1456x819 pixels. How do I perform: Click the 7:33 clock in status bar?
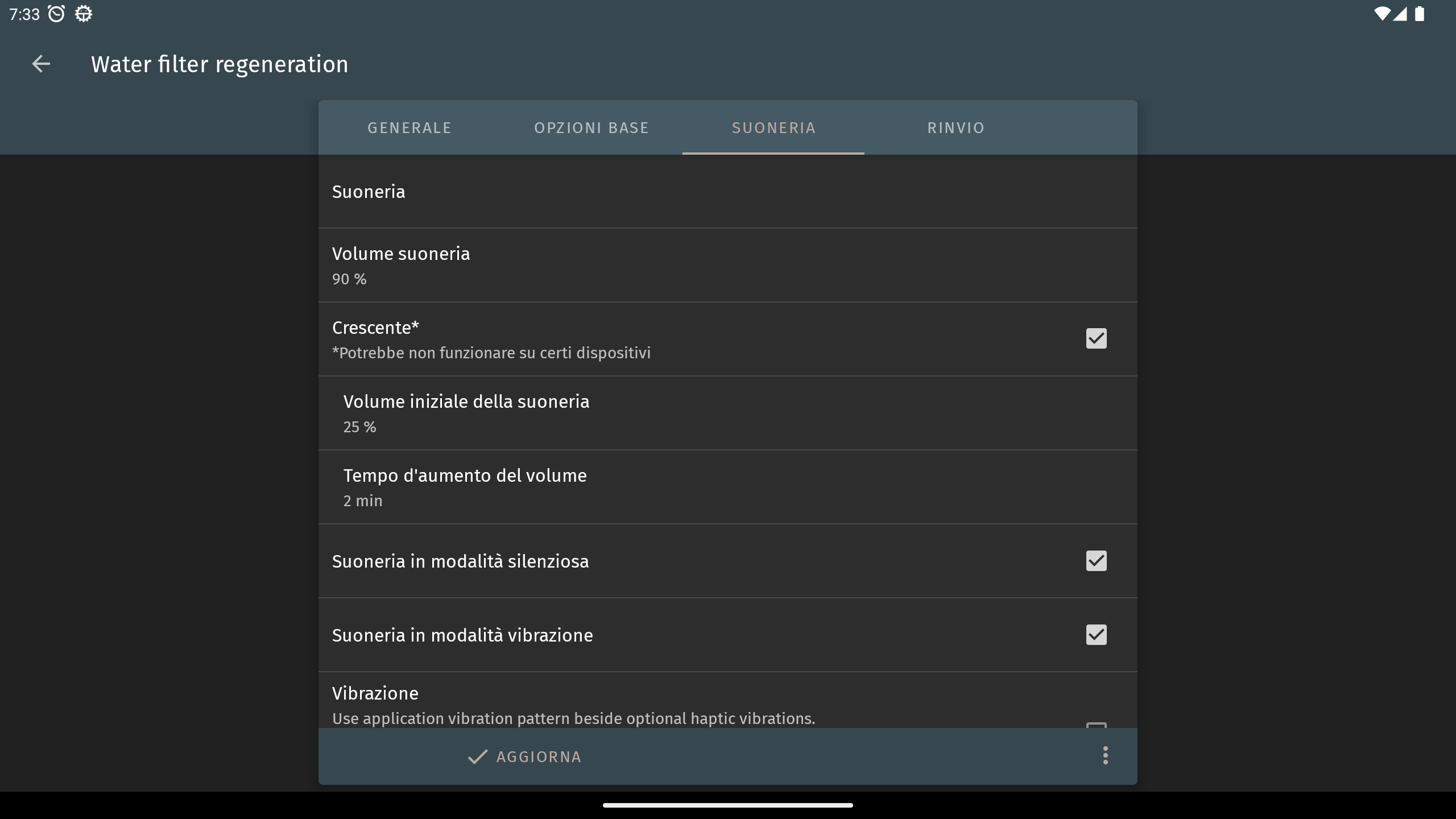click(24, 14)
